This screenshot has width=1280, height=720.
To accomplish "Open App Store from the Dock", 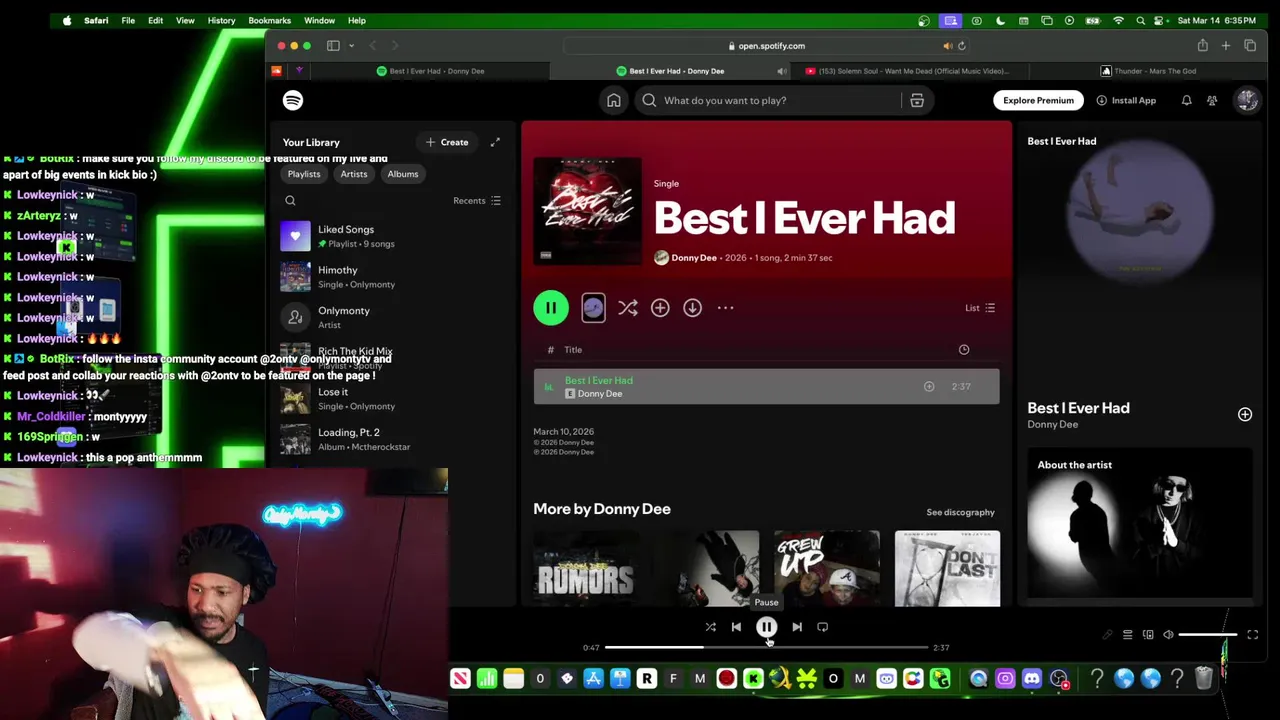I will (593, 679).
